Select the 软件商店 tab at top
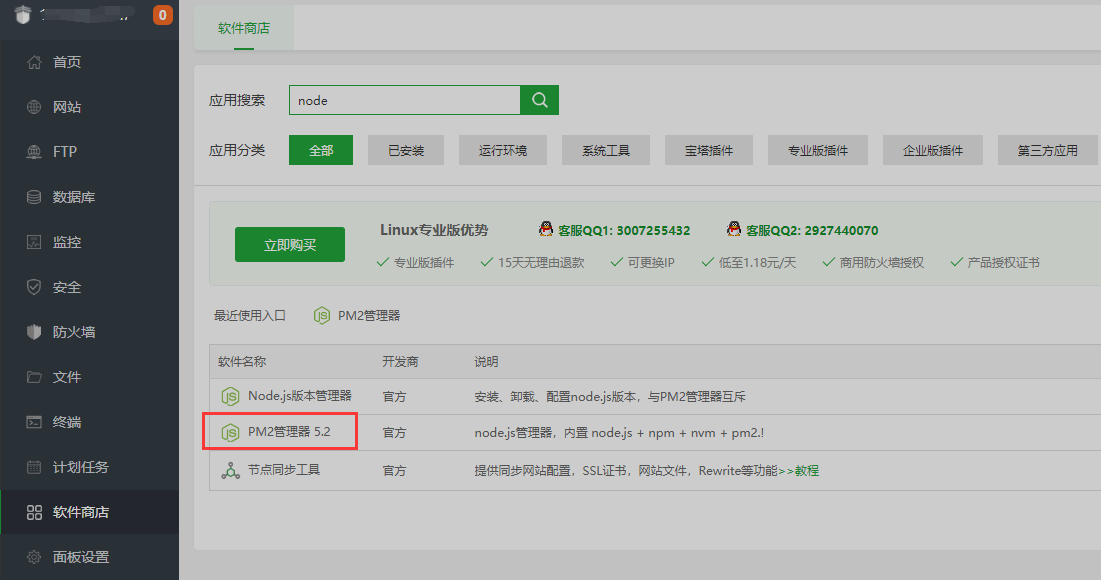Image resolution: width=1101 pixels, height=580 pixels. point(244,28)
